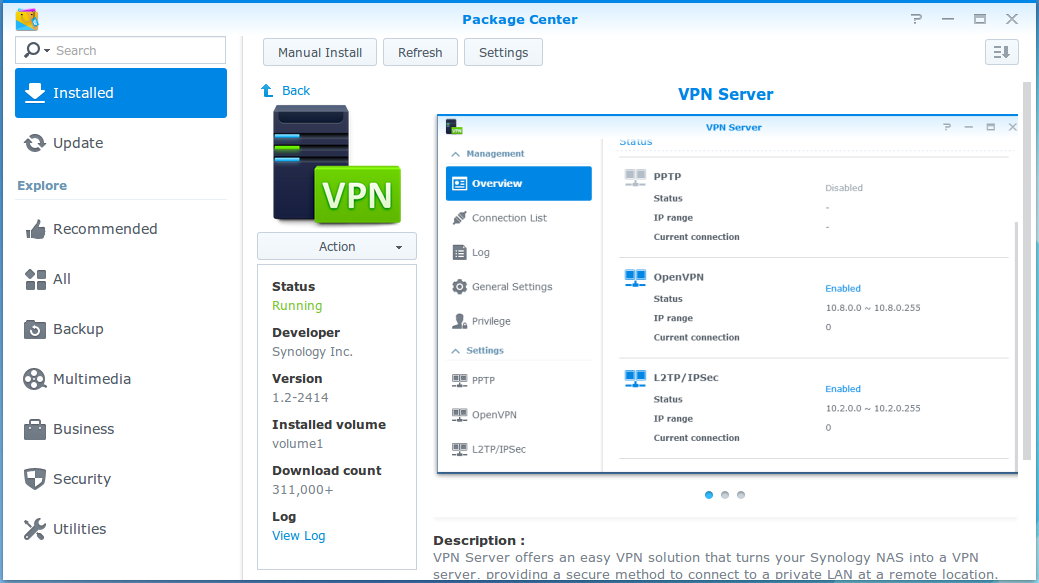Click the Business briefcase icon

[35, 429]
